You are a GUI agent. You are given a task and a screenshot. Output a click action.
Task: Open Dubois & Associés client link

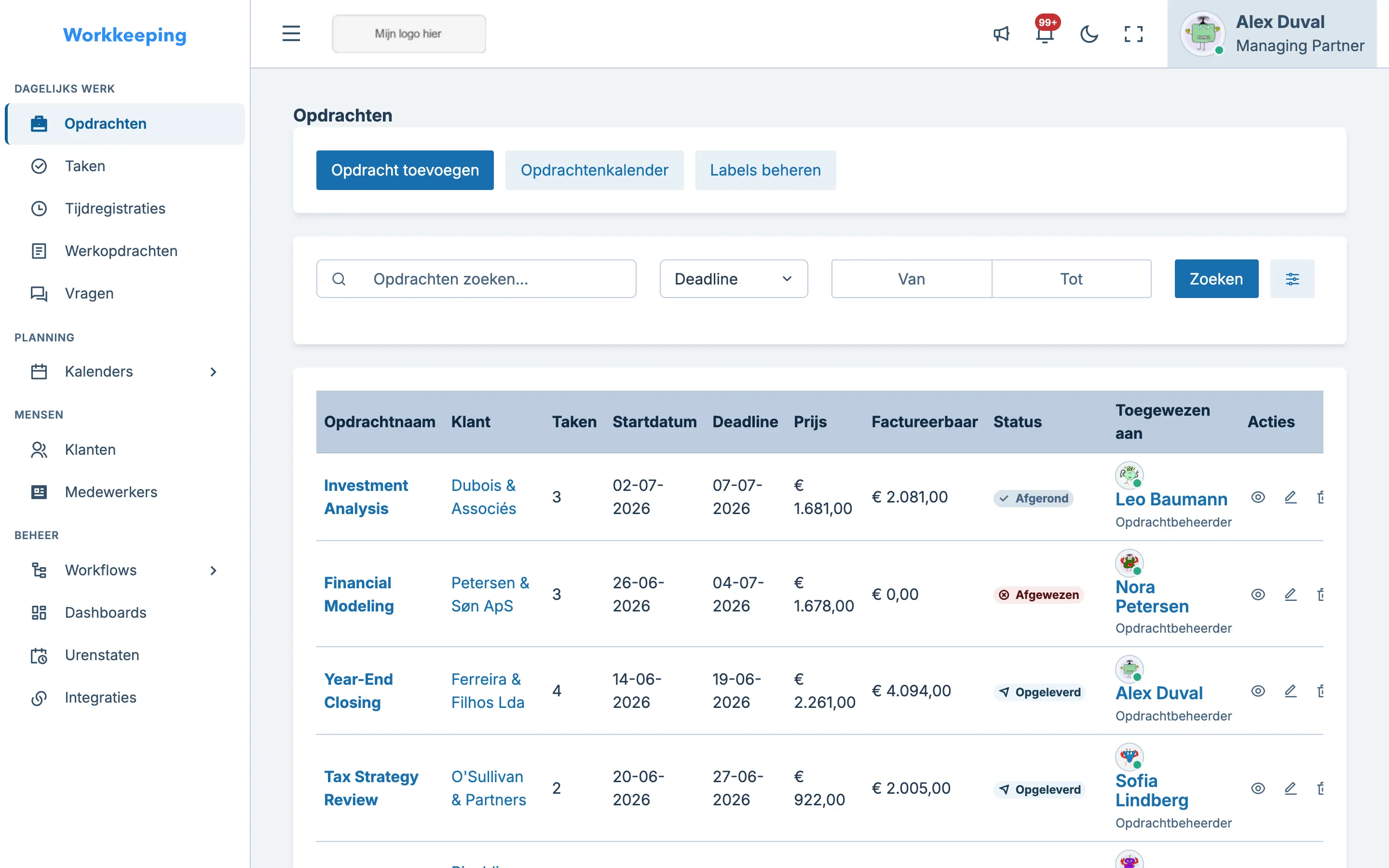click(484, 497)
